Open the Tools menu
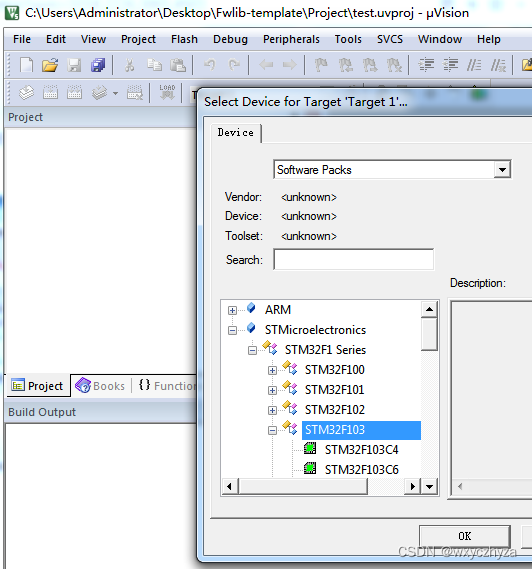This screenshot has height=569, width=532. (348, 39)
